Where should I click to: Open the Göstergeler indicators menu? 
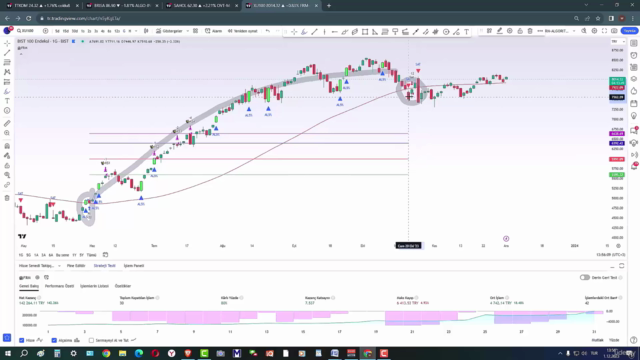(170, 31)
